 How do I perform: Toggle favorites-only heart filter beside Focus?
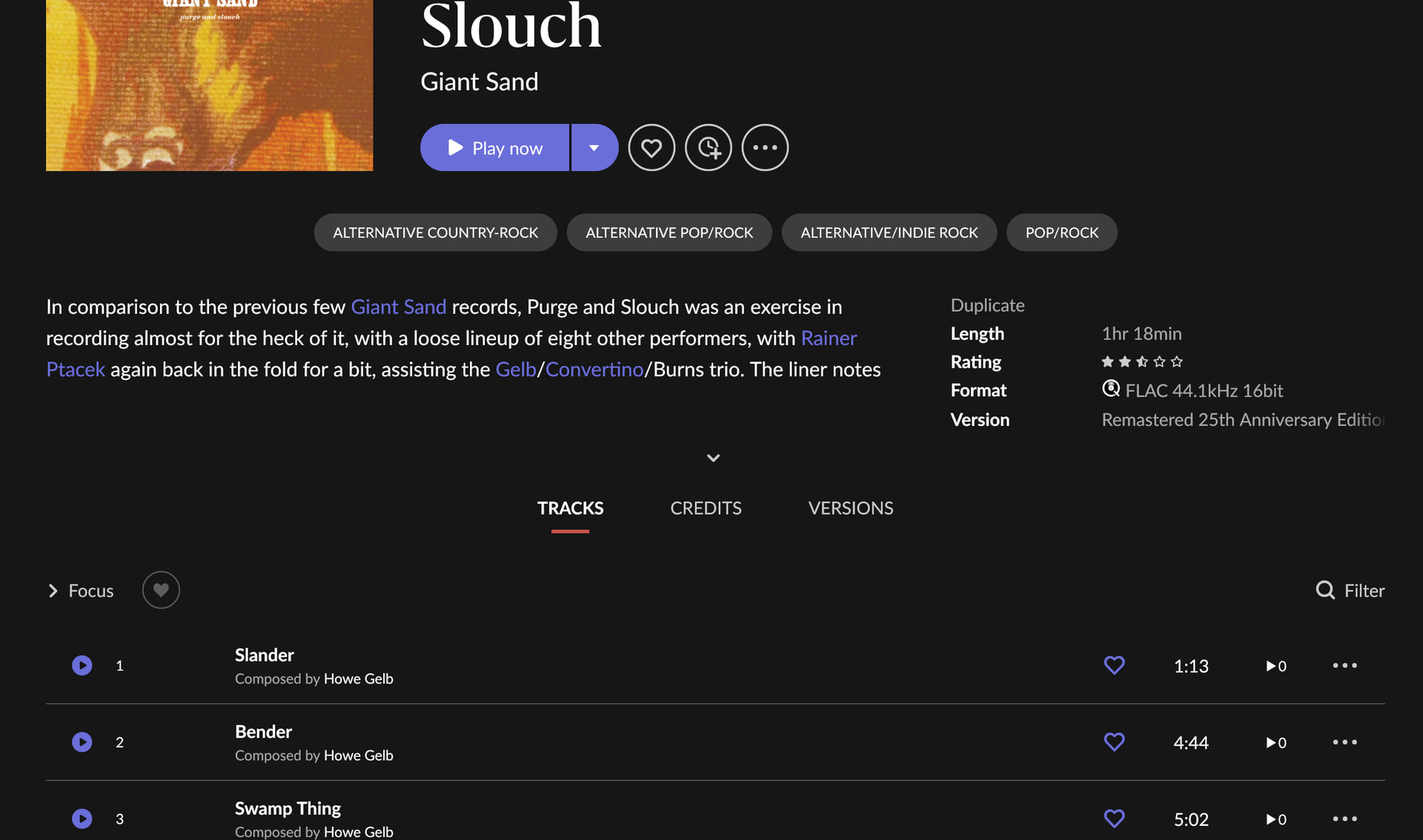pyautogui.click(x=161, y=590)
